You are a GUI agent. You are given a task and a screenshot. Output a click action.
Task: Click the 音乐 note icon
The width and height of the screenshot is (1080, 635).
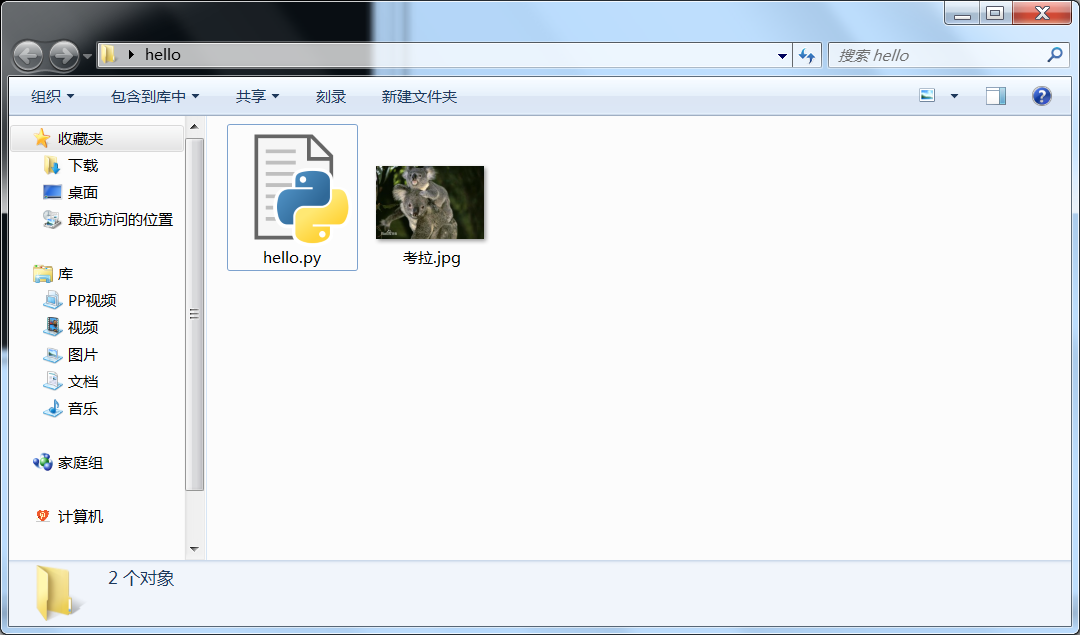pyautogui.click(x=52, y=408)
